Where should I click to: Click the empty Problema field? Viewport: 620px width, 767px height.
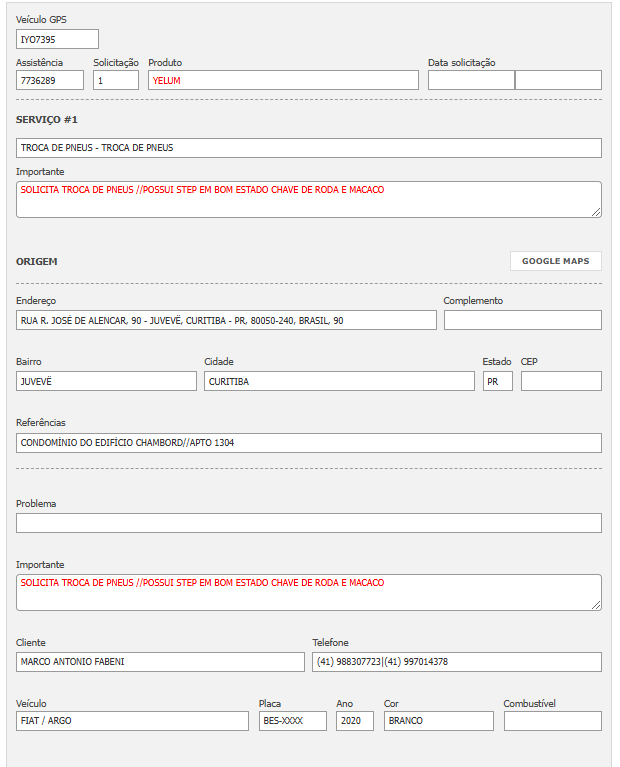pos(309,523)
